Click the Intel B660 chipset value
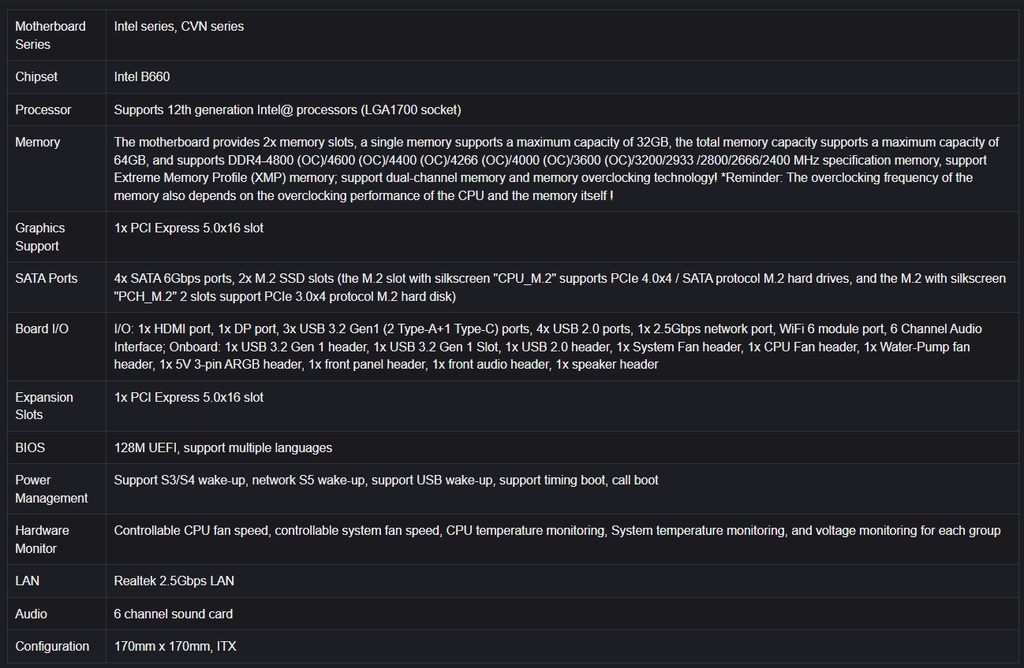This screenshot has height=668, width=1024. (149, 77)
